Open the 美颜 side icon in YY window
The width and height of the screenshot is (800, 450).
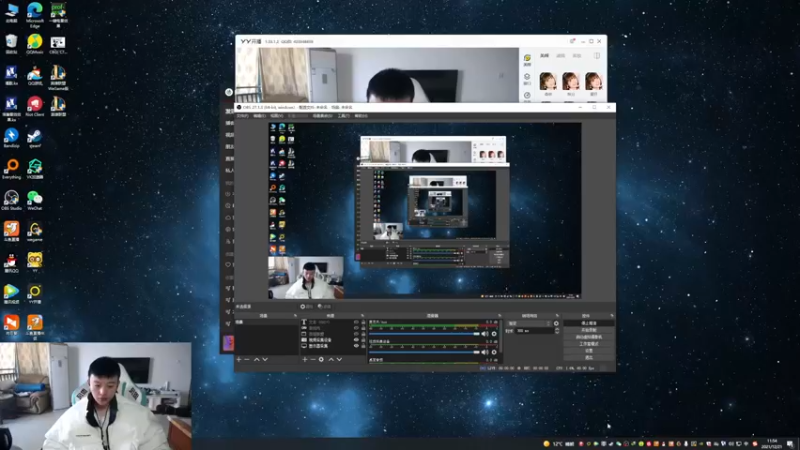pos(527,60)
